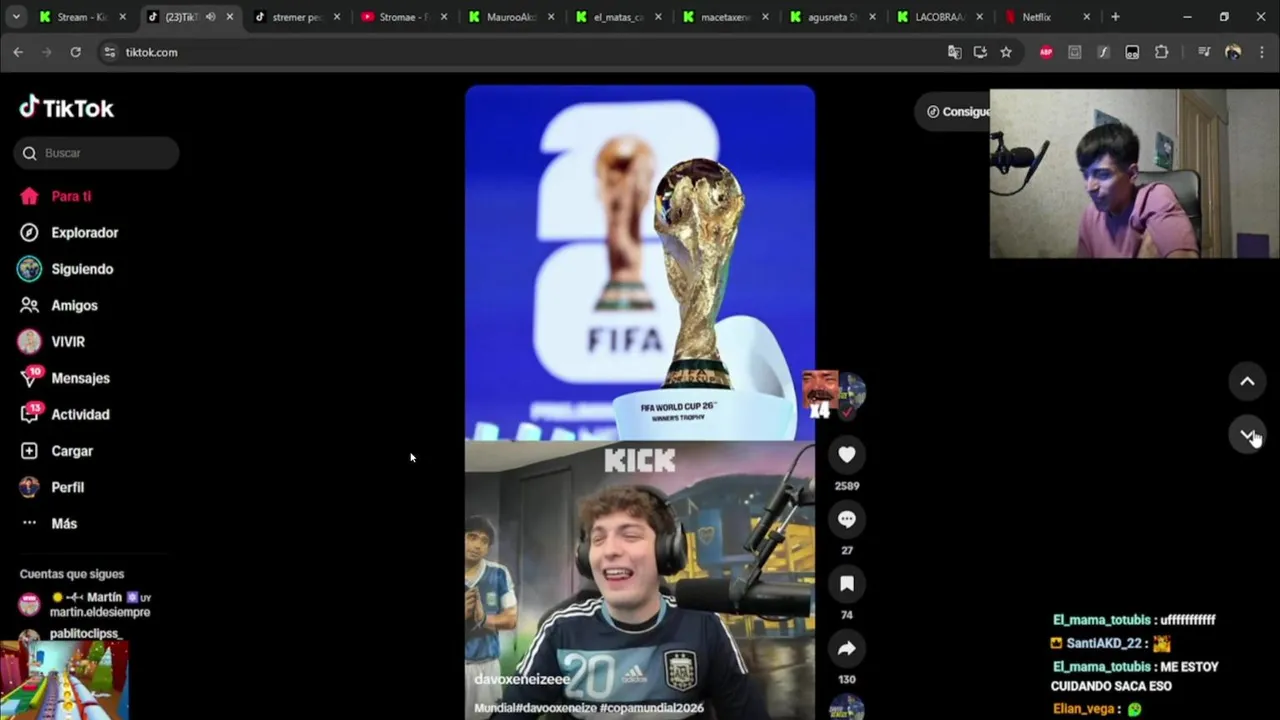Click #copamundial2026 hashtag
This screenshot has width=1280, height=720.
click(653, 708)
